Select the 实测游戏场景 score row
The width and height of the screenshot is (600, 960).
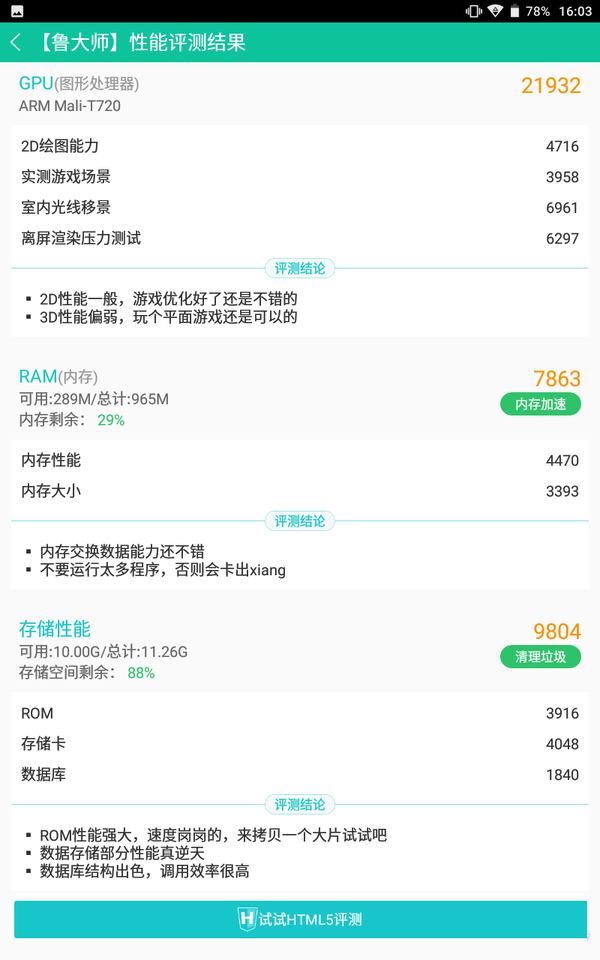[300, 177]
